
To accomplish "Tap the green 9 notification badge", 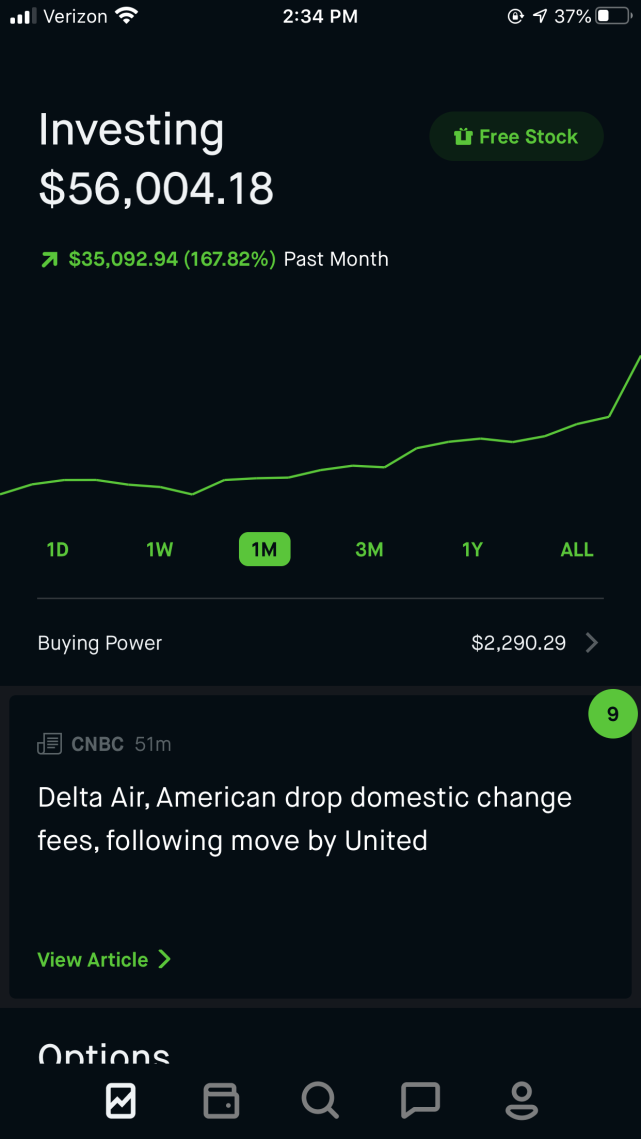I will (x=613, y=714).
